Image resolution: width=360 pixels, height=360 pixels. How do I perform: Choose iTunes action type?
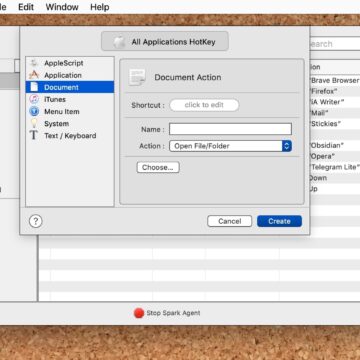70,99
